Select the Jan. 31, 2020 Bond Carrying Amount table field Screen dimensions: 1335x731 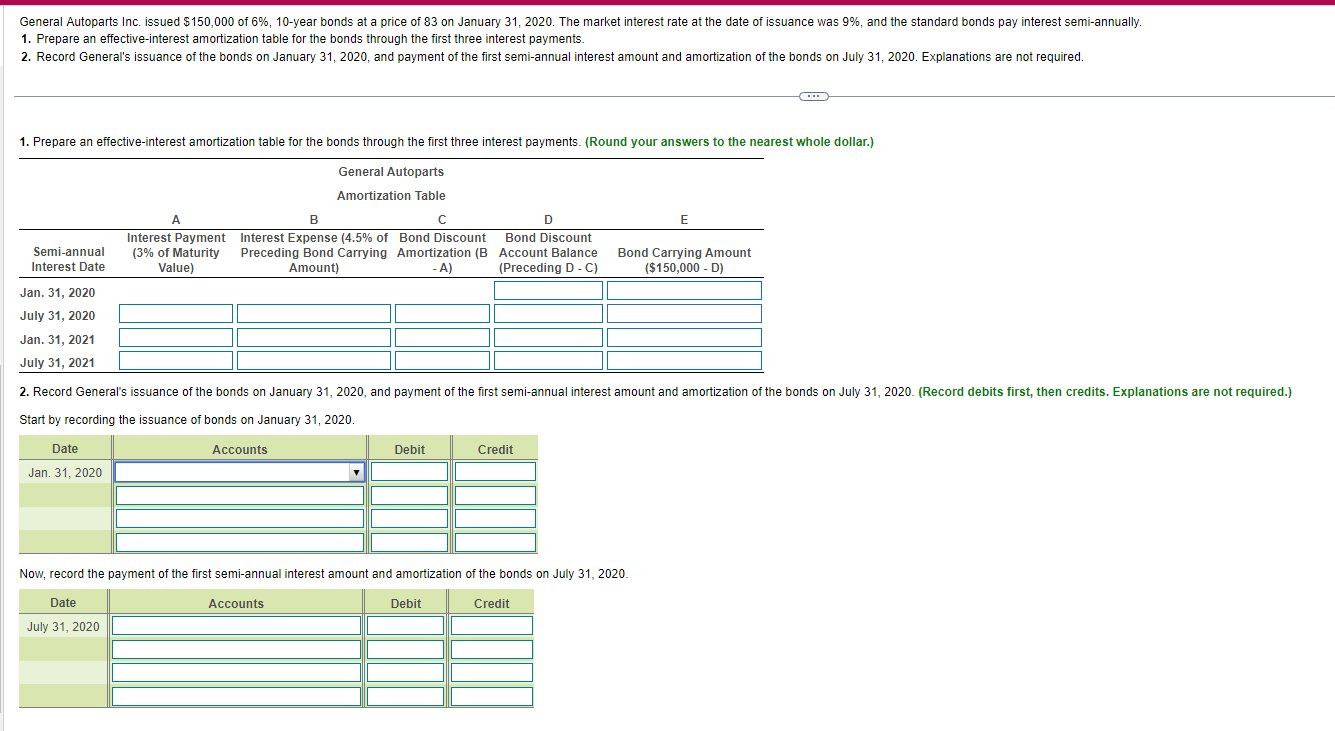[x=684, y=290]
